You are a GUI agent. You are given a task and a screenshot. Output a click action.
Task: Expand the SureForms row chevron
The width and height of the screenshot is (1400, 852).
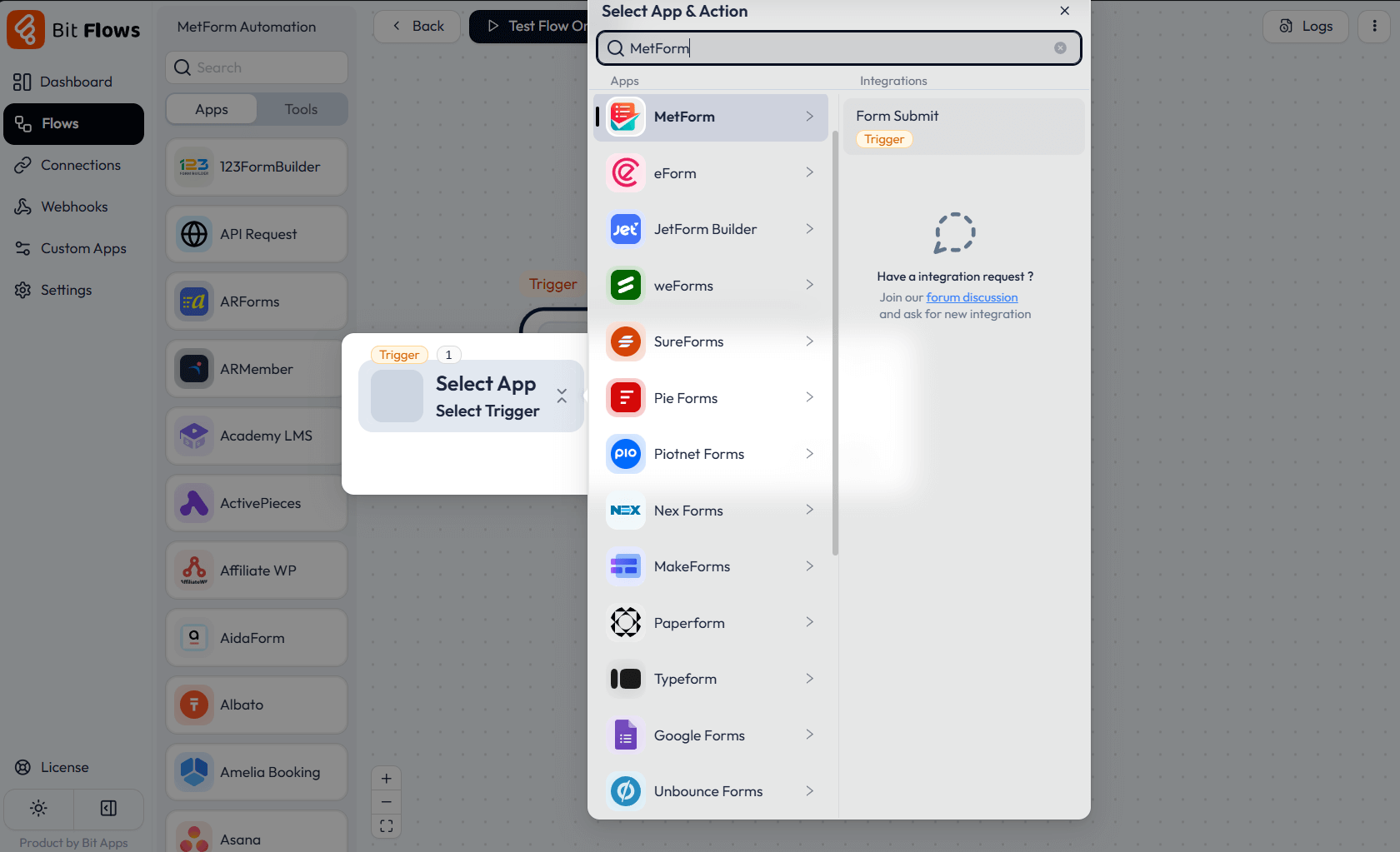tap(809, 341)
